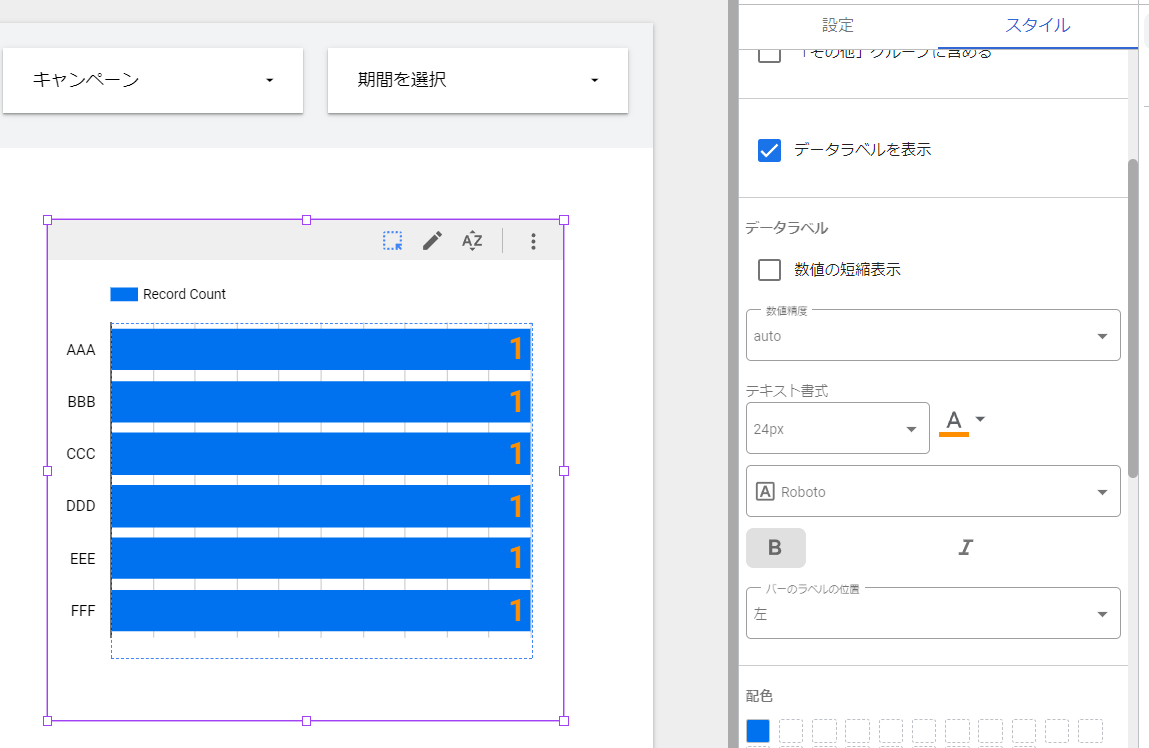The image size is (1149, 748).
Task: Open the AZ sort icon on chart
Action: [x=472, y=241]
